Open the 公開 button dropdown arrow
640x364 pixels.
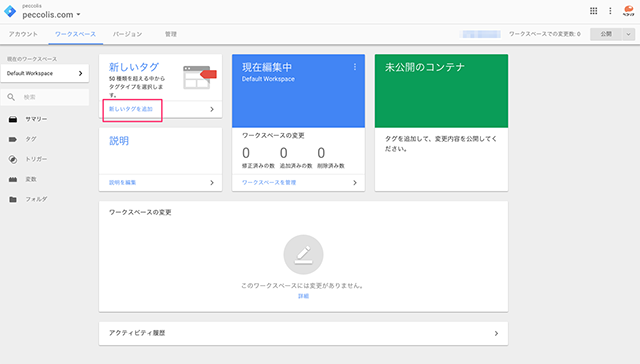click(x=629, y=34)
